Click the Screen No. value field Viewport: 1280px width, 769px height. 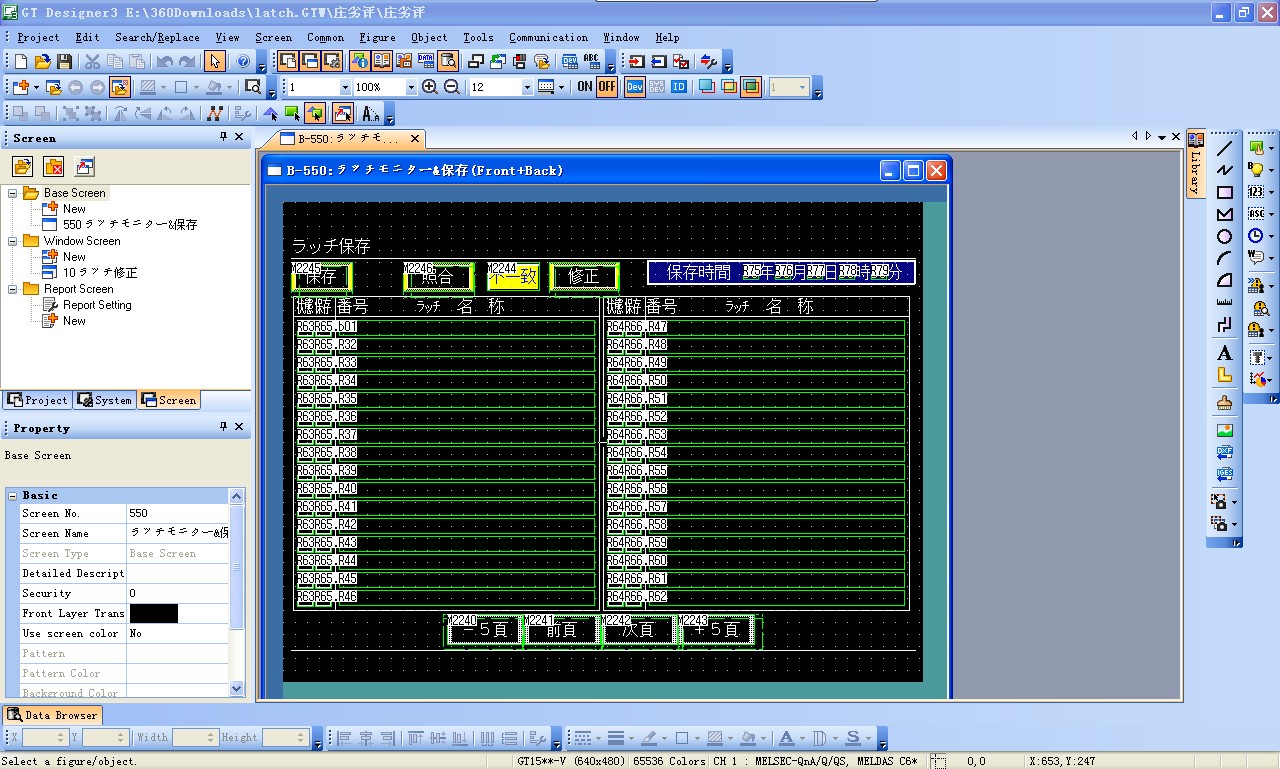pyautogui.click(x=178, y=513)
